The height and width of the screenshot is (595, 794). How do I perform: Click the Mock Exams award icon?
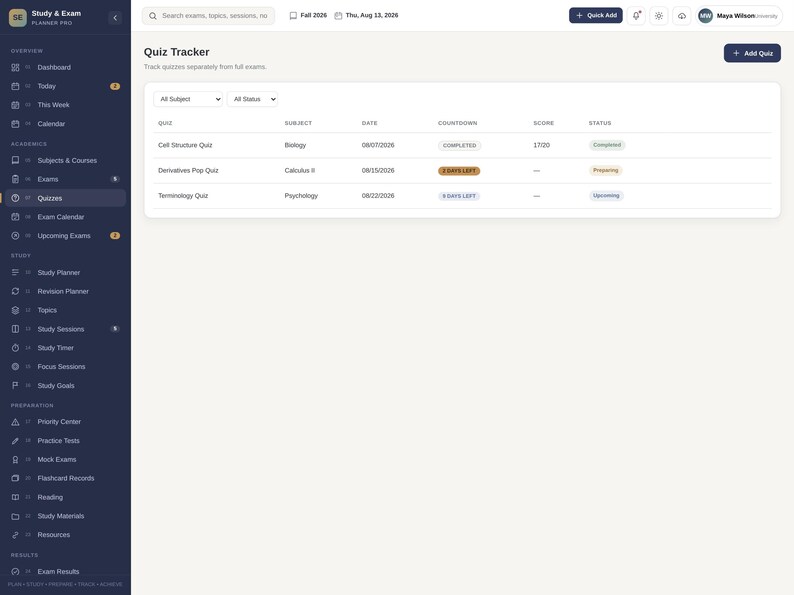tap(15, 459)
